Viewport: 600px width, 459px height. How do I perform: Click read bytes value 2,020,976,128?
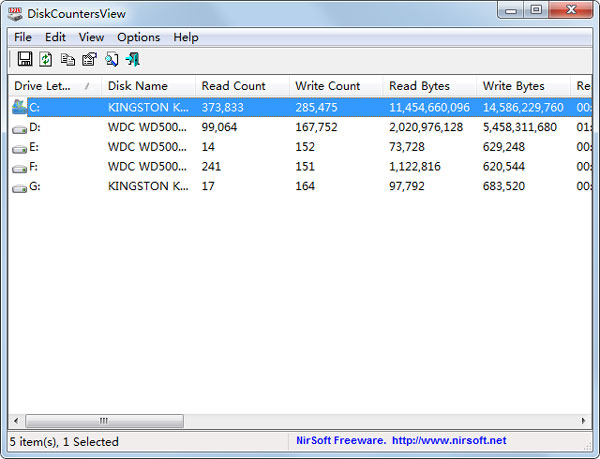pos(426,127)
